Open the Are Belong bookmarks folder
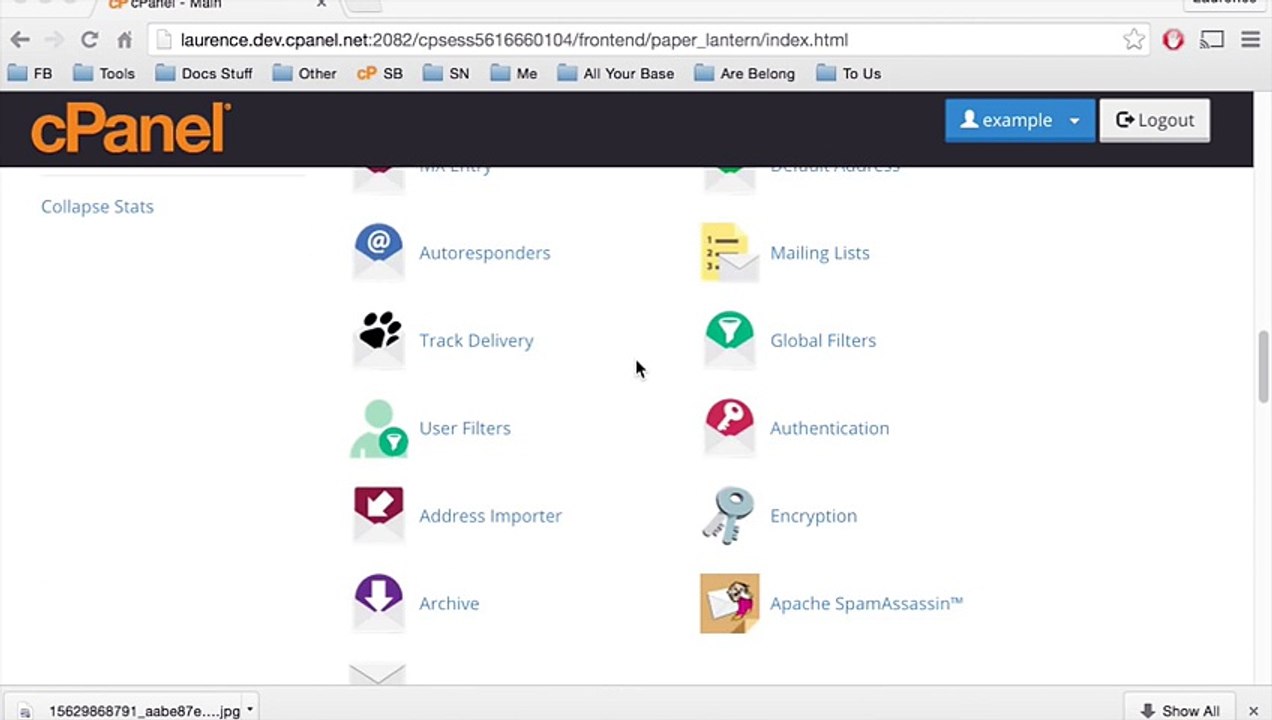 point(744,73)
